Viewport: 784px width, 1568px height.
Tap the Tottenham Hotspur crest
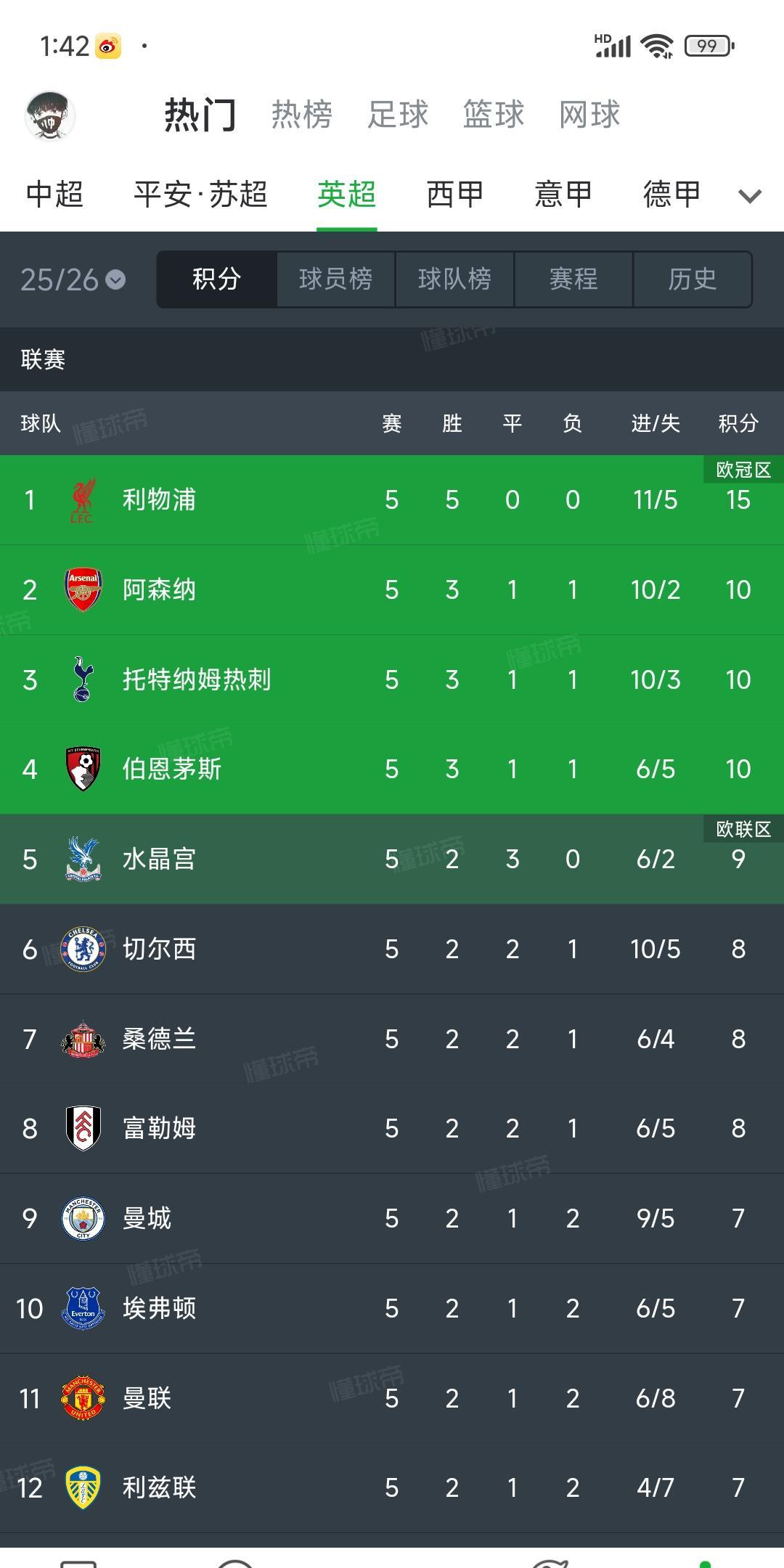coord(83,679)
